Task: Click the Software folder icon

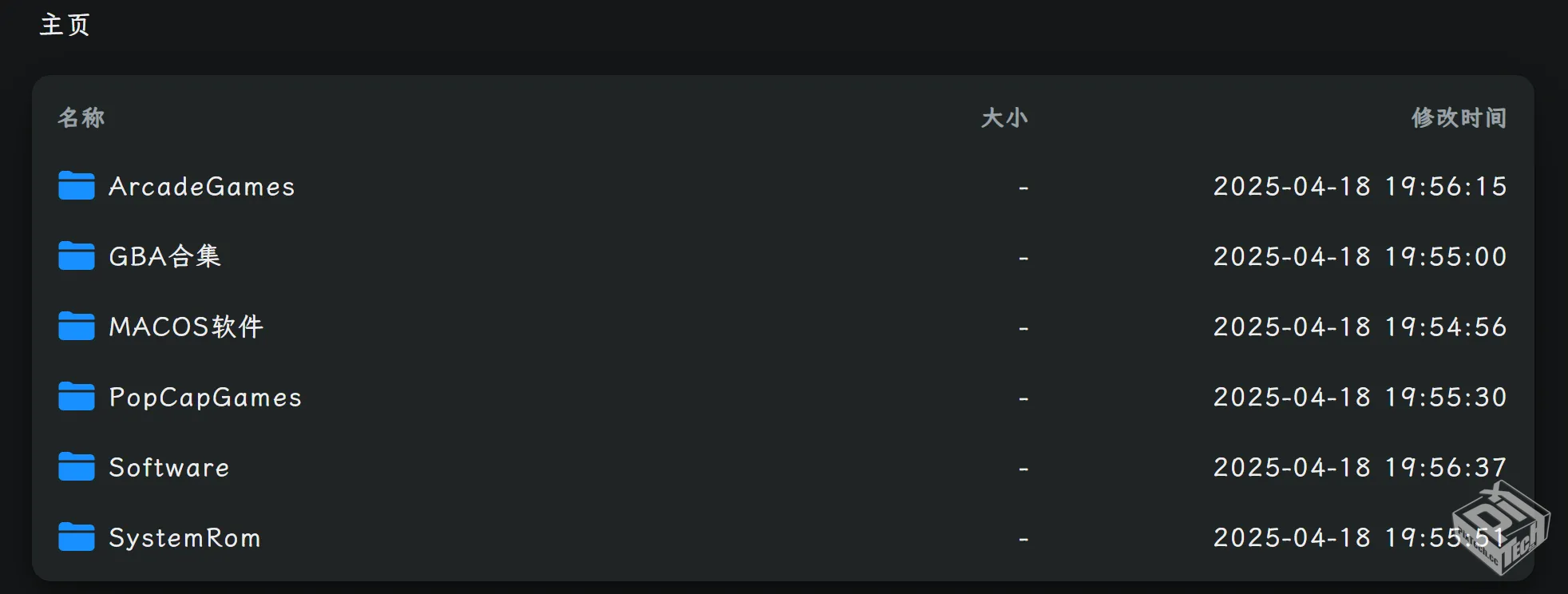Action: [77, 467]
